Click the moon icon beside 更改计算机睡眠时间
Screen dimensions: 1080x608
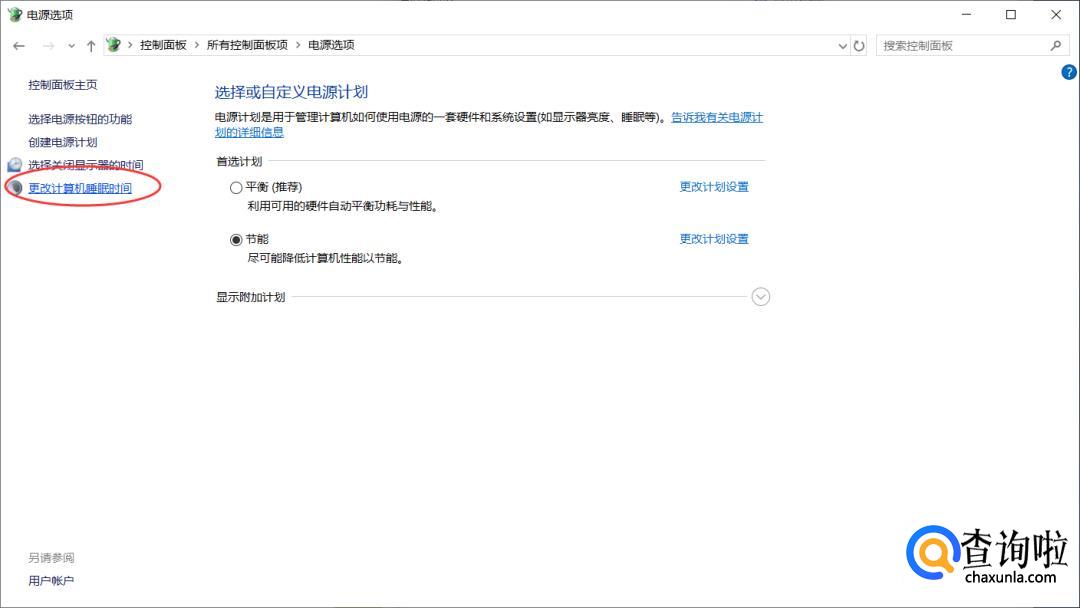click(15, 187)
